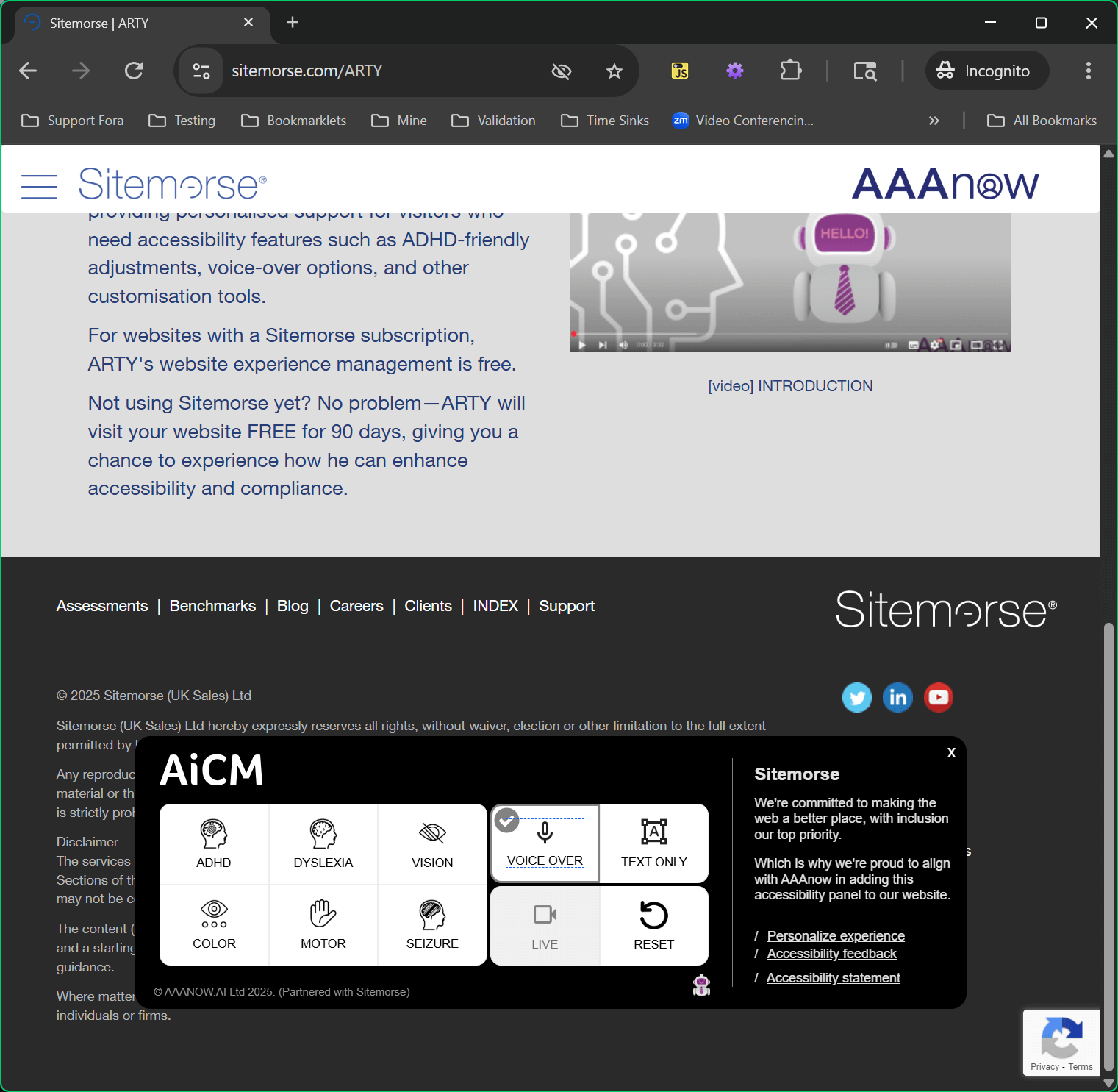Viewport: 1118px width, 1092px height.
Task: Open Testing bookmarks folder
Action: 182,121
